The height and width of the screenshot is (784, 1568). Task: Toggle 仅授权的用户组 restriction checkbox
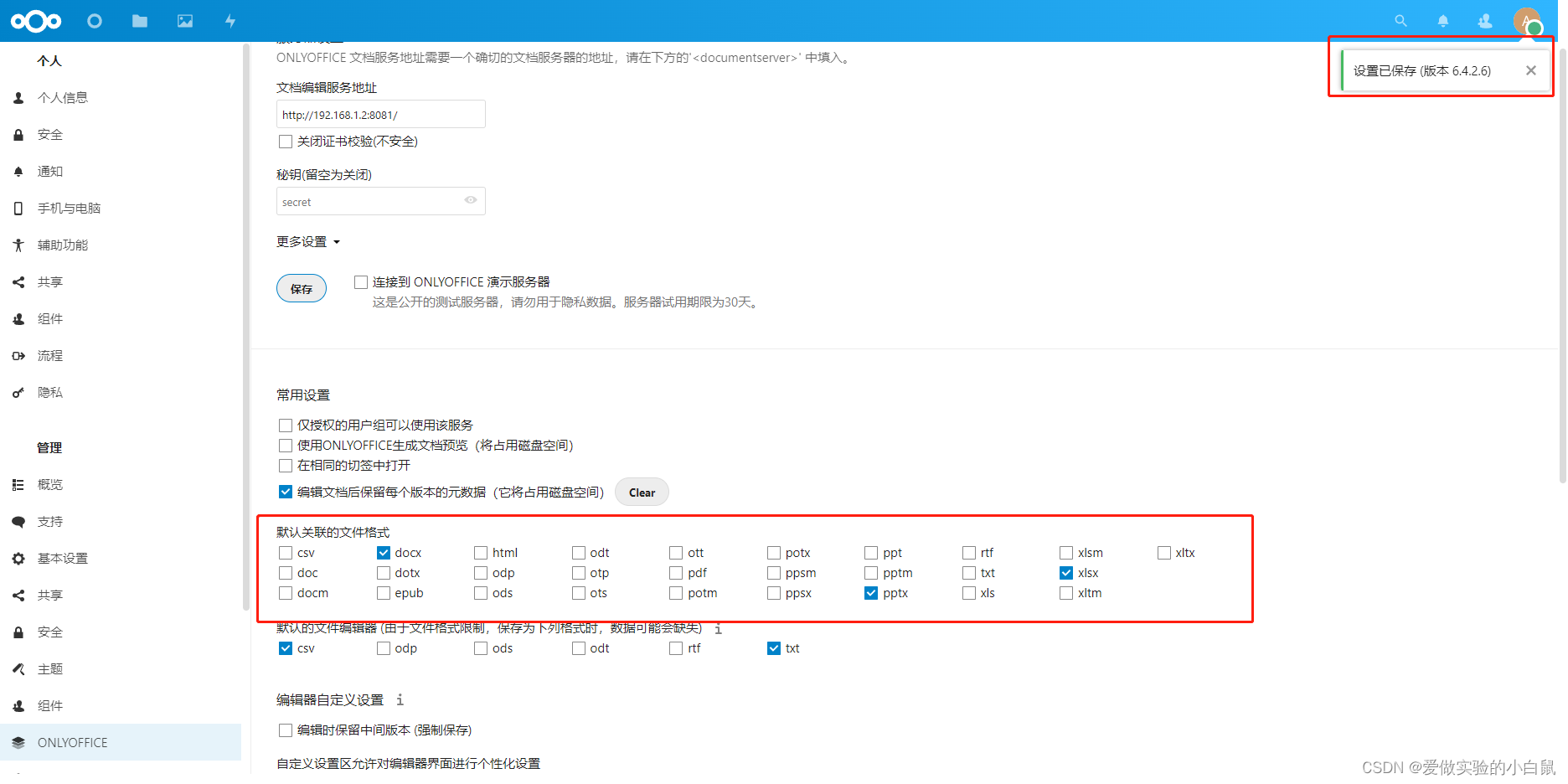pyautogui.click(x=286, y=426)
